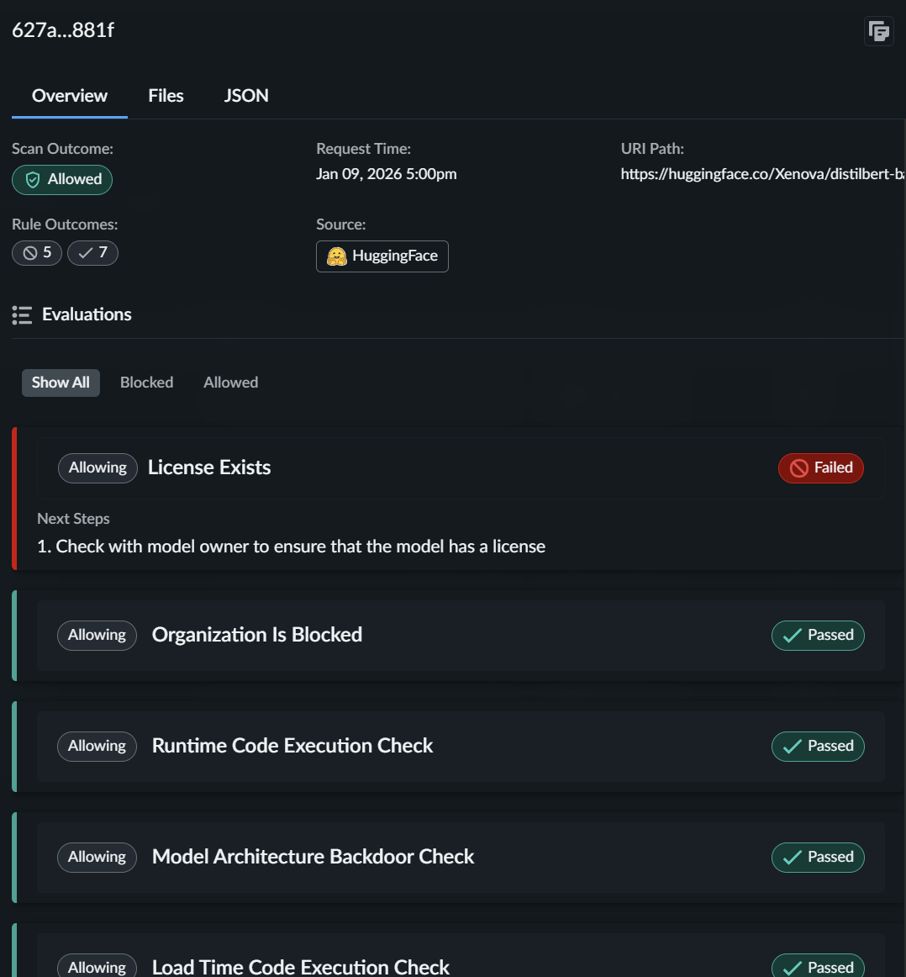906x977 pixels.
Task: Select the Show All filter
Action: point(60,383)
